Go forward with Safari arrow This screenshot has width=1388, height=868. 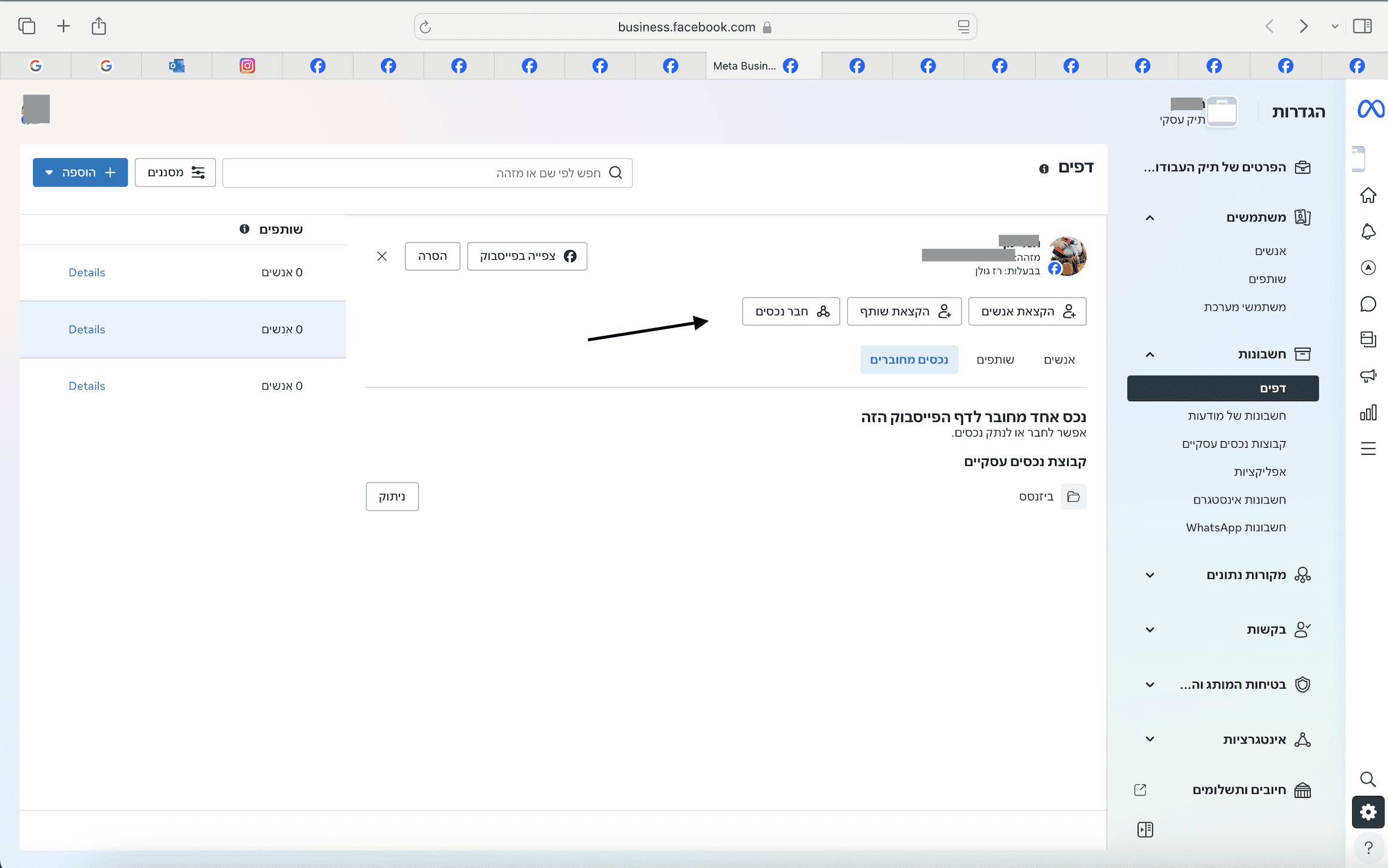pos(1304,26)
